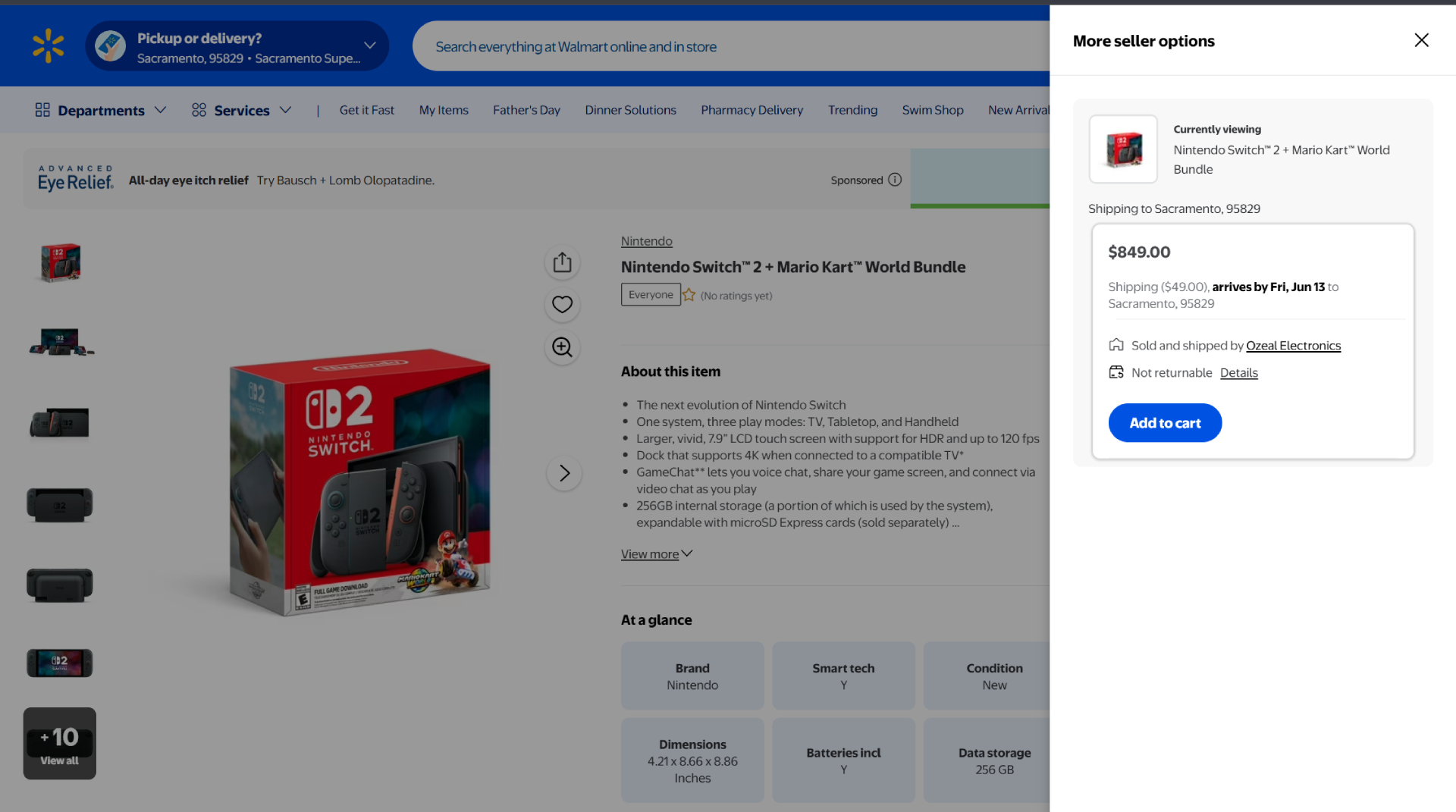The height and width of the screenshot is (812, 1456).
Task: Click the 'More seller options' heading
Action: tap(1144, 41)
